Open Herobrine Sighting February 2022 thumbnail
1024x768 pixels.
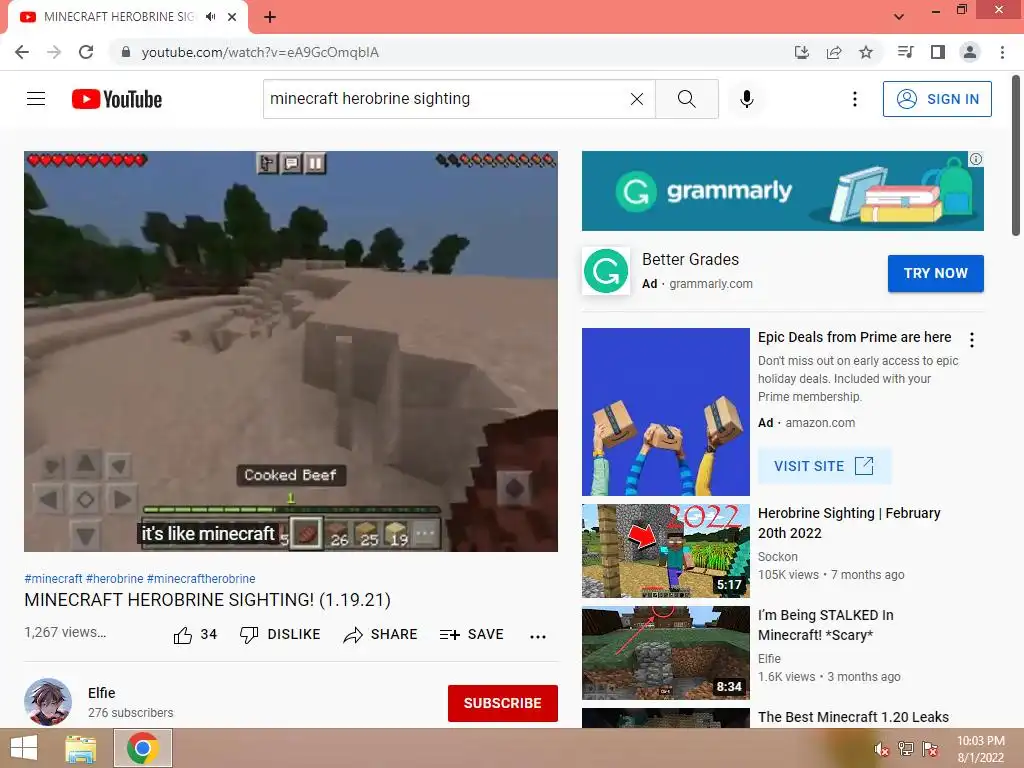tap(665, 551)
